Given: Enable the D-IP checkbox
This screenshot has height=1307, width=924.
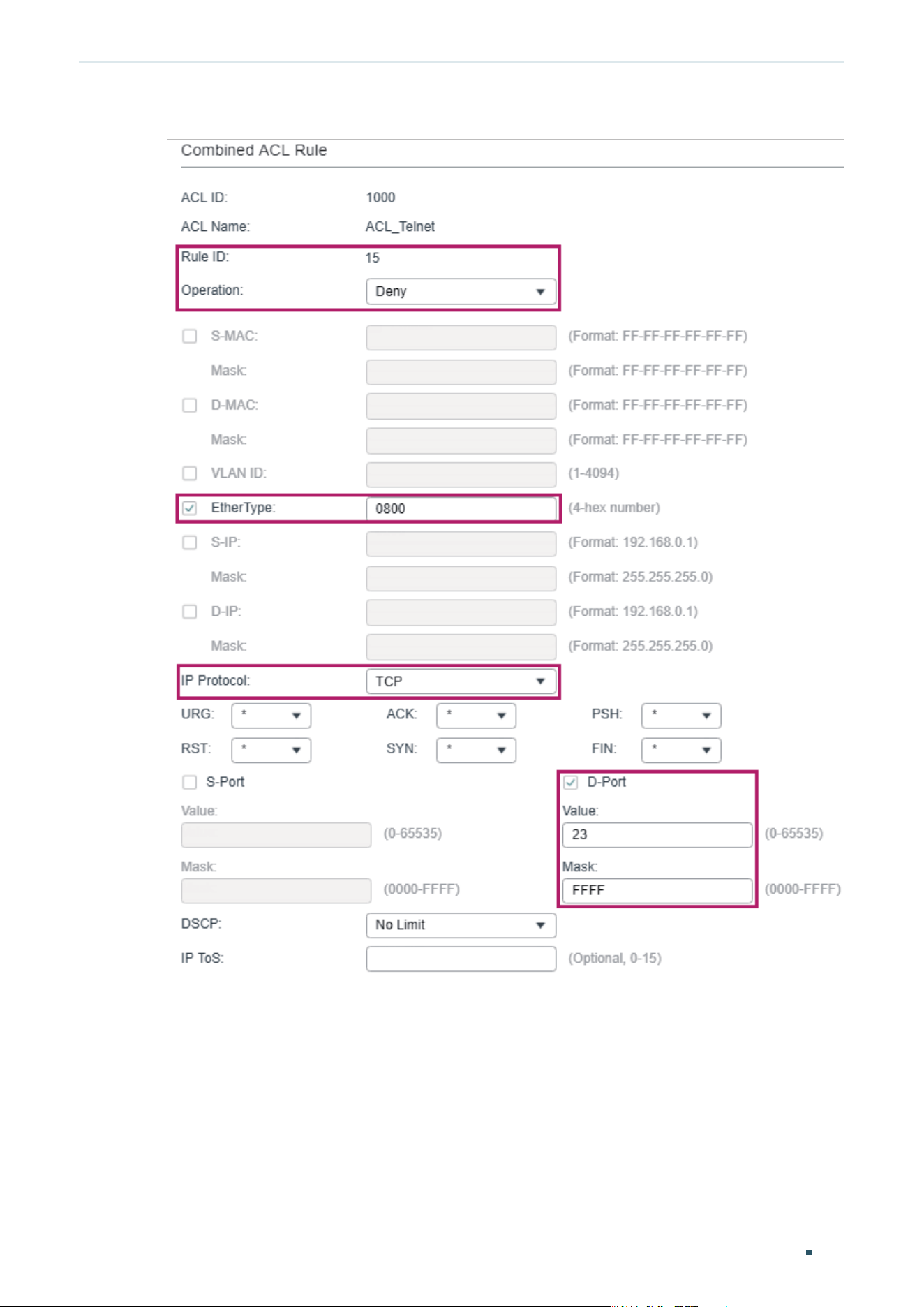Looking at the screenshot, I should [x=189, y=612].
